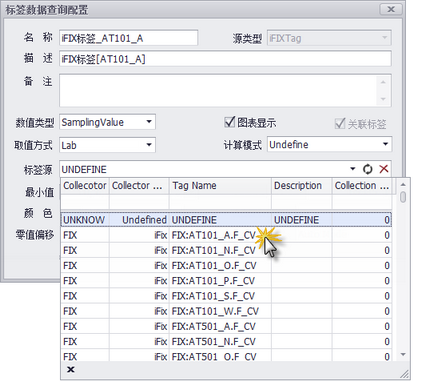Click 备注 field scroll down arrow
430x382 pixels.
[383, 99]
